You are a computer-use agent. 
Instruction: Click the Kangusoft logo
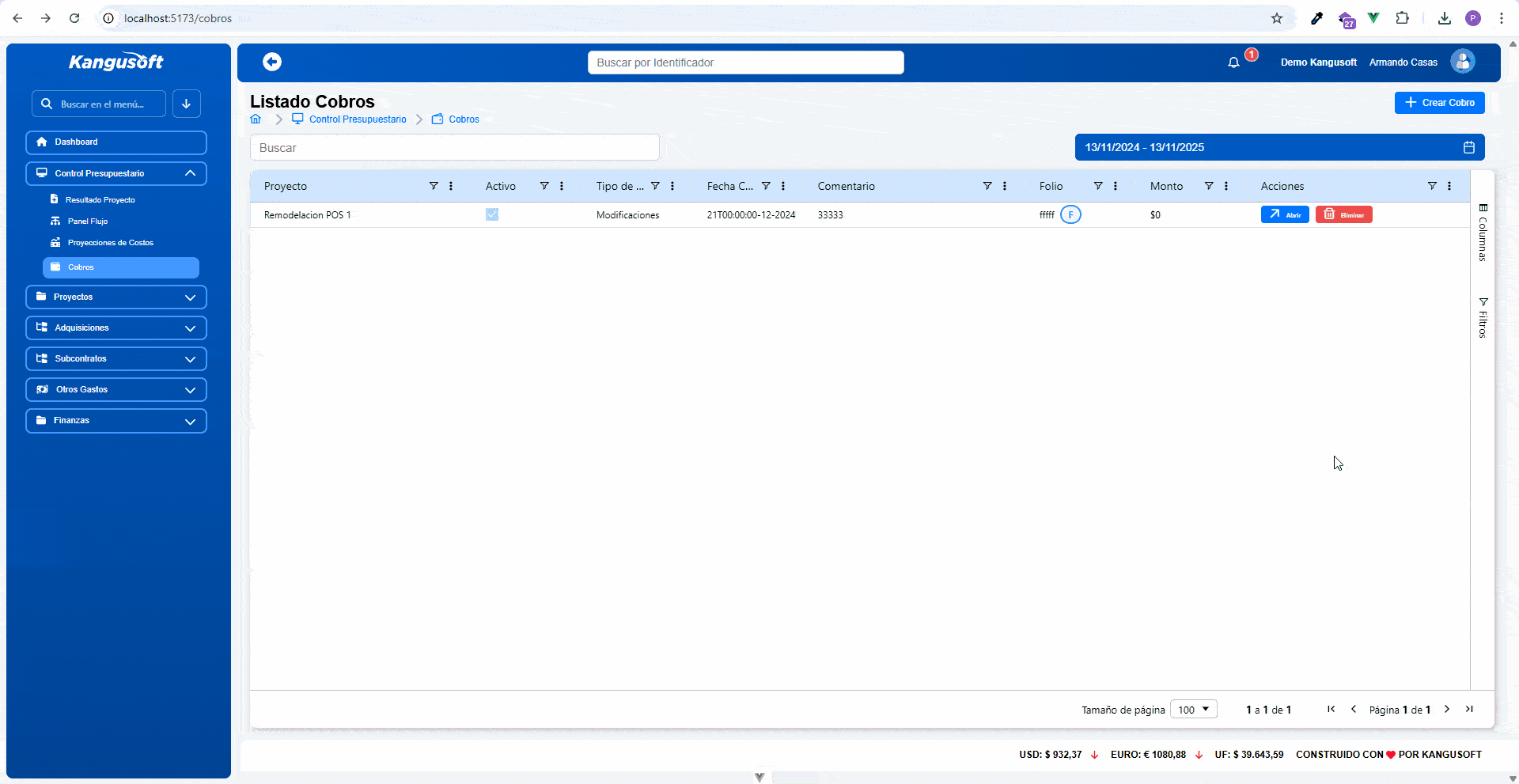point(116,62)
